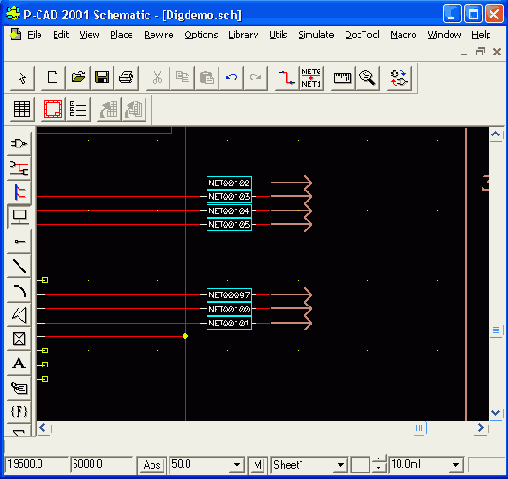Open the Library menu

[243, 35]
